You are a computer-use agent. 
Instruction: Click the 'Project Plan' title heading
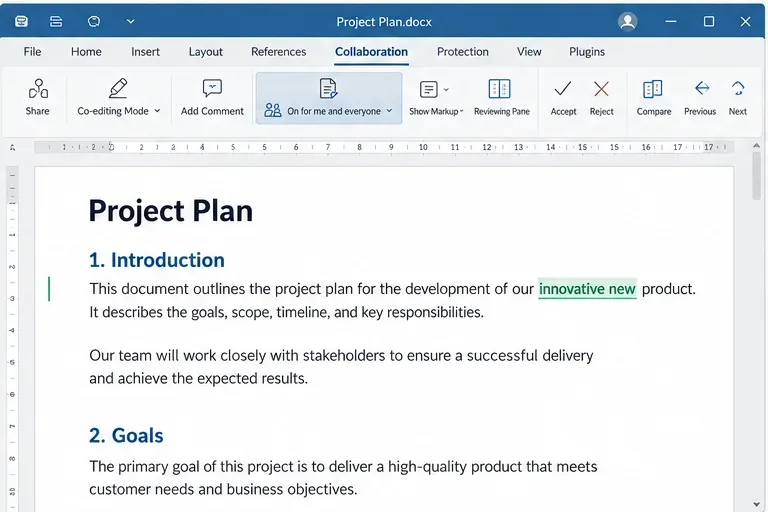click(x=171, y=211)
